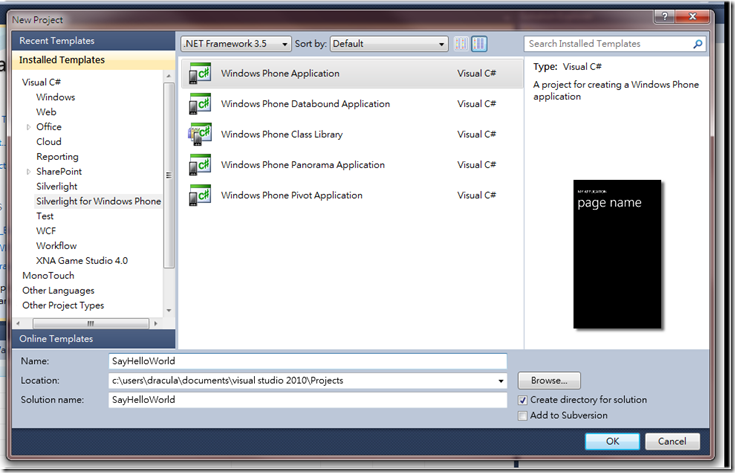Click the Cancel button
The image size is (735, 473).
672,442
